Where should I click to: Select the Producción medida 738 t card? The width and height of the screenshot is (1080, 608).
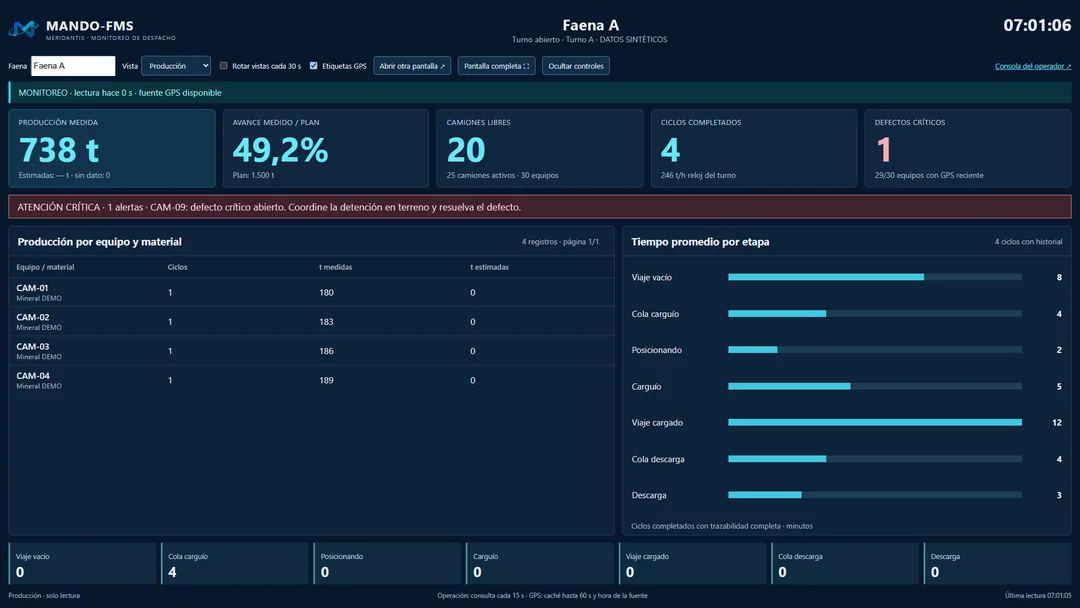[x=112, y=148]
